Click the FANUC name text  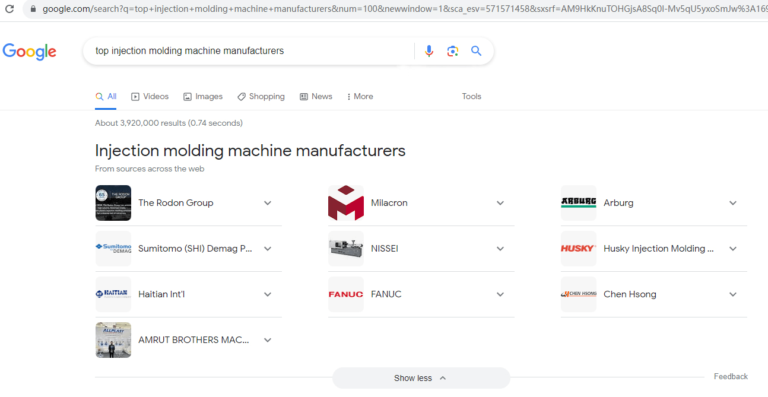coord(386,294)
